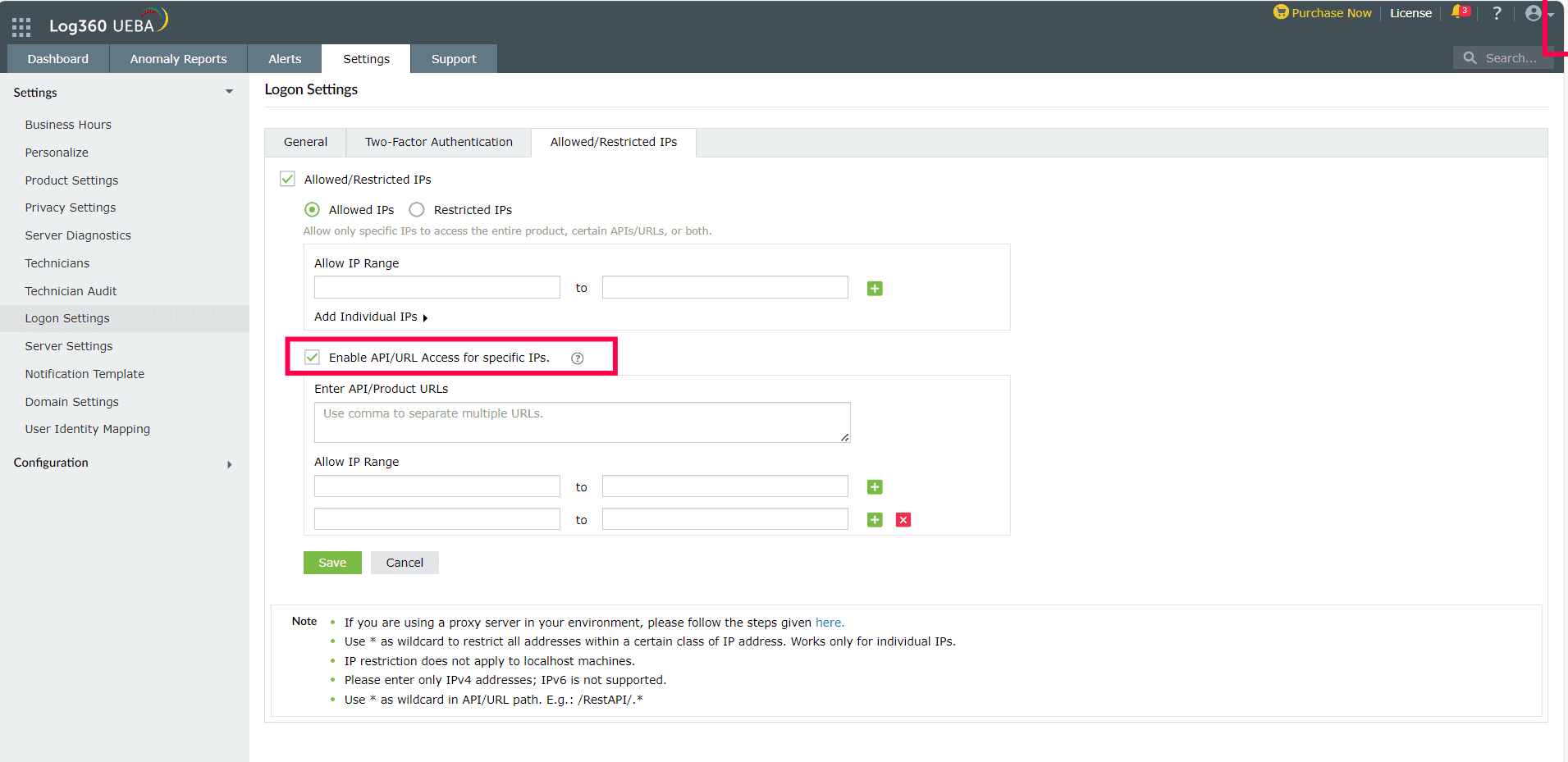1568x762 pixels.
Task: Select the Restricted IPs option
Action: point(416,209)
